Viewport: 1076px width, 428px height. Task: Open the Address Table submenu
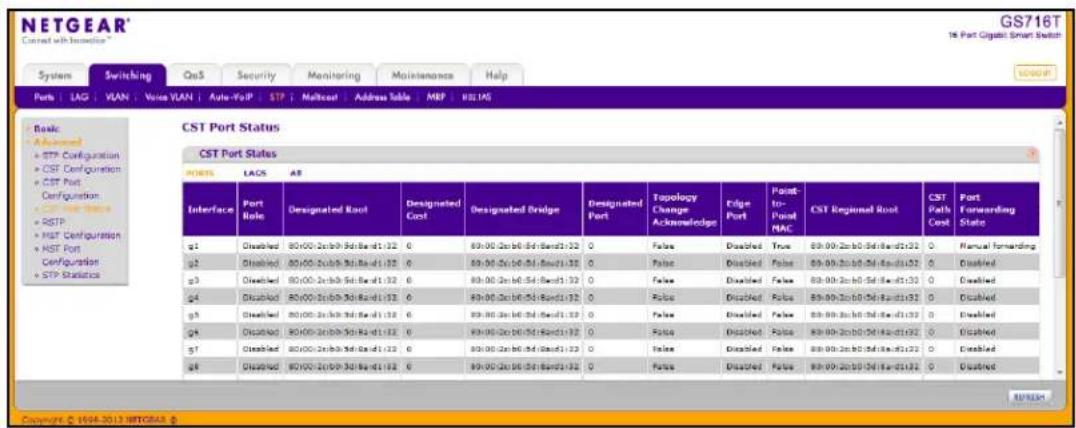382,97
